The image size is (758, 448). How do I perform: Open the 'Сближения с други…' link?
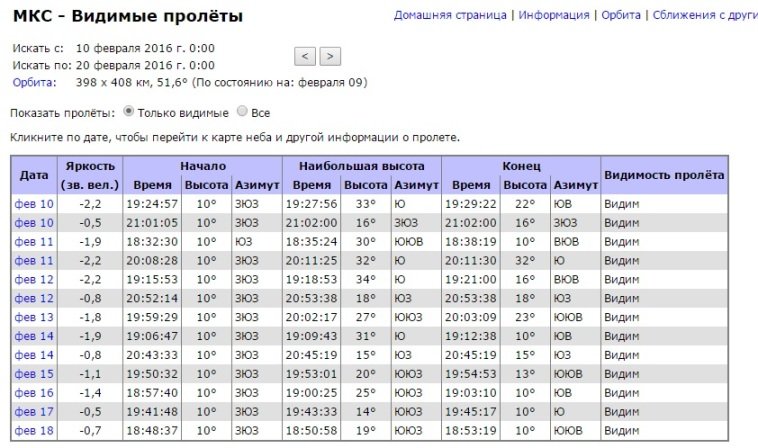tap(705, 15)
